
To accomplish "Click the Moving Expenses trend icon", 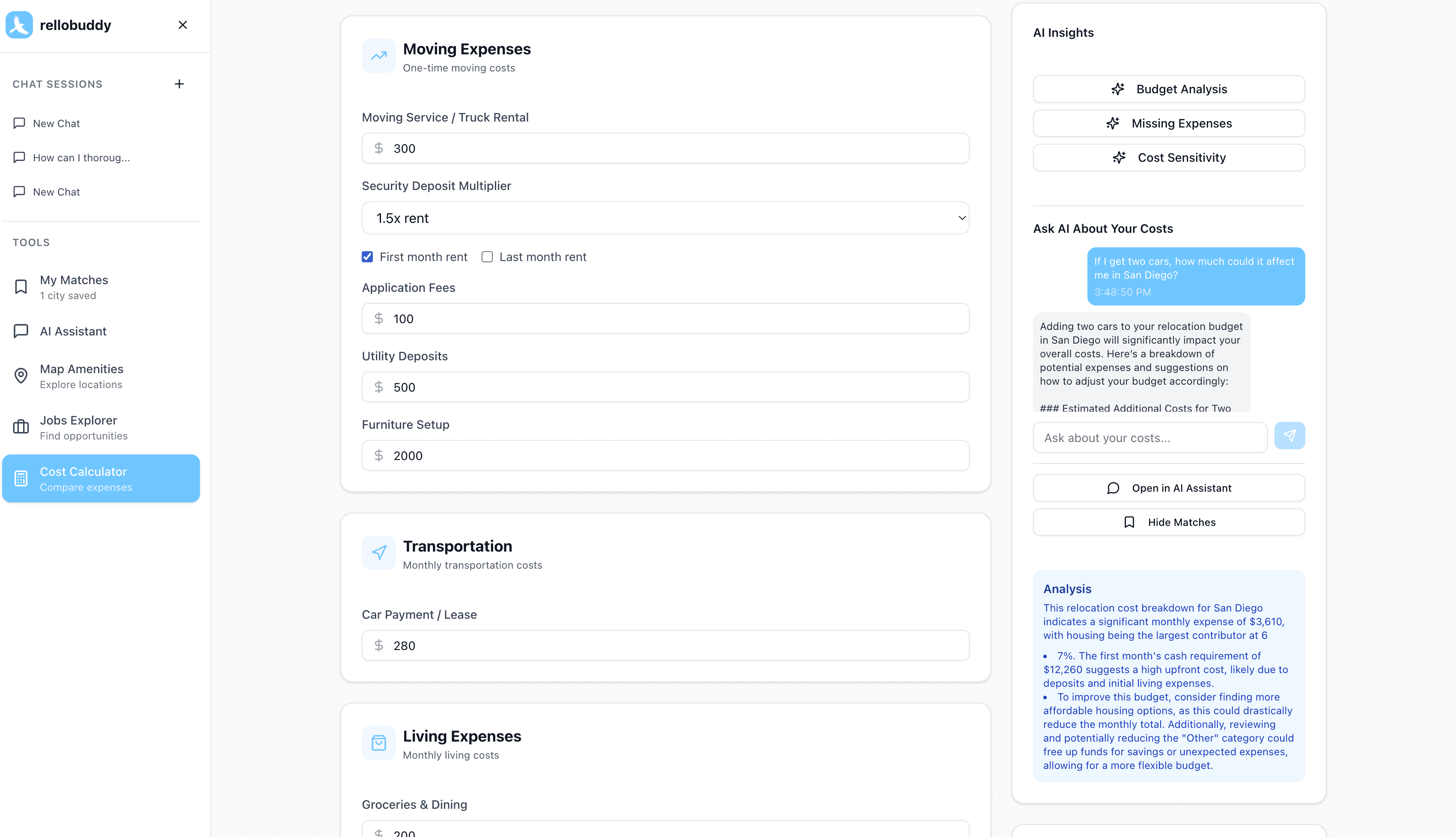I will [378, 56].
